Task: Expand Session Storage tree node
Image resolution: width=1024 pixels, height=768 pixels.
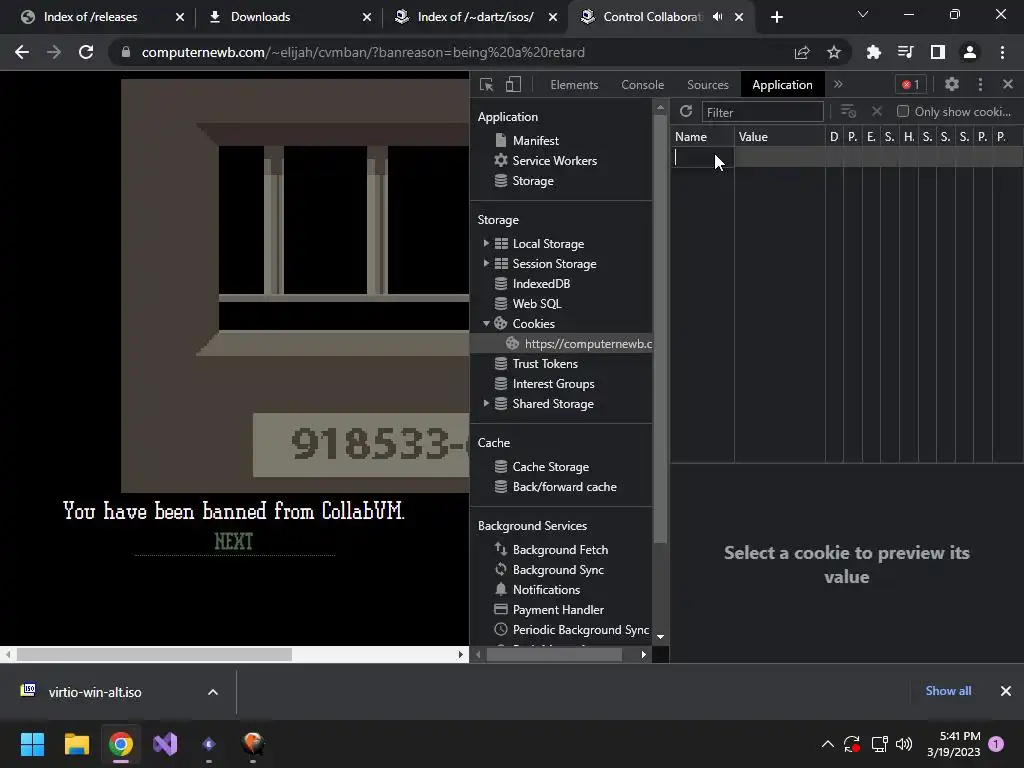Action: (x=486, y=263)
